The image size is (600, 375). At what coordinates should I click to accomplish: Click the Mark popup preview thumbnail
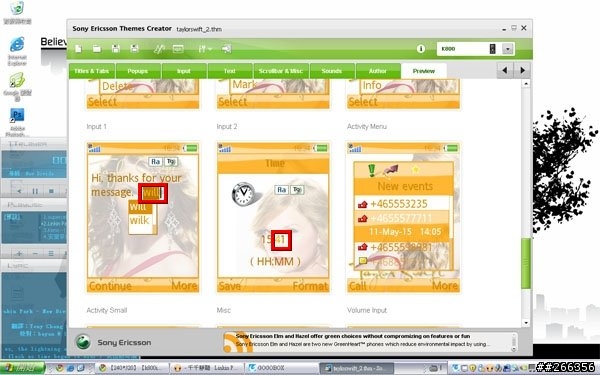[273, 94]
